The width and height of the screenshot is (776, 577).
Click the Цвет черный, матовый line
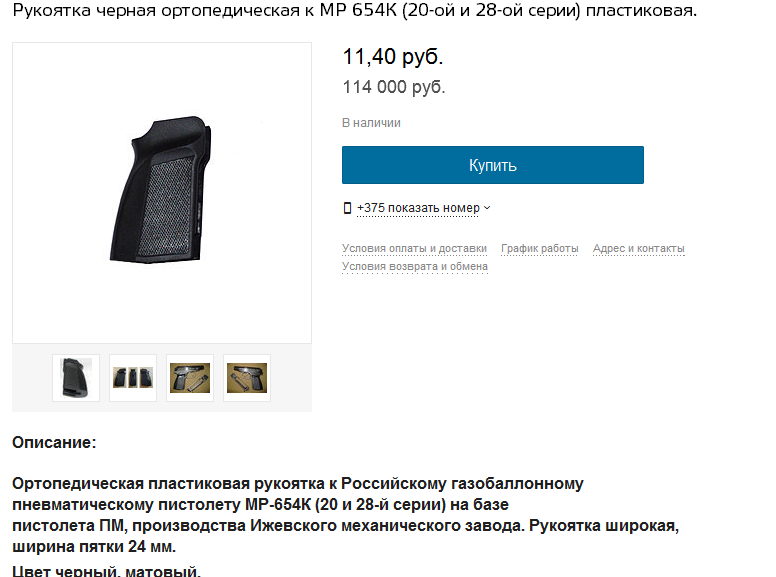click(x=106, y=571)
